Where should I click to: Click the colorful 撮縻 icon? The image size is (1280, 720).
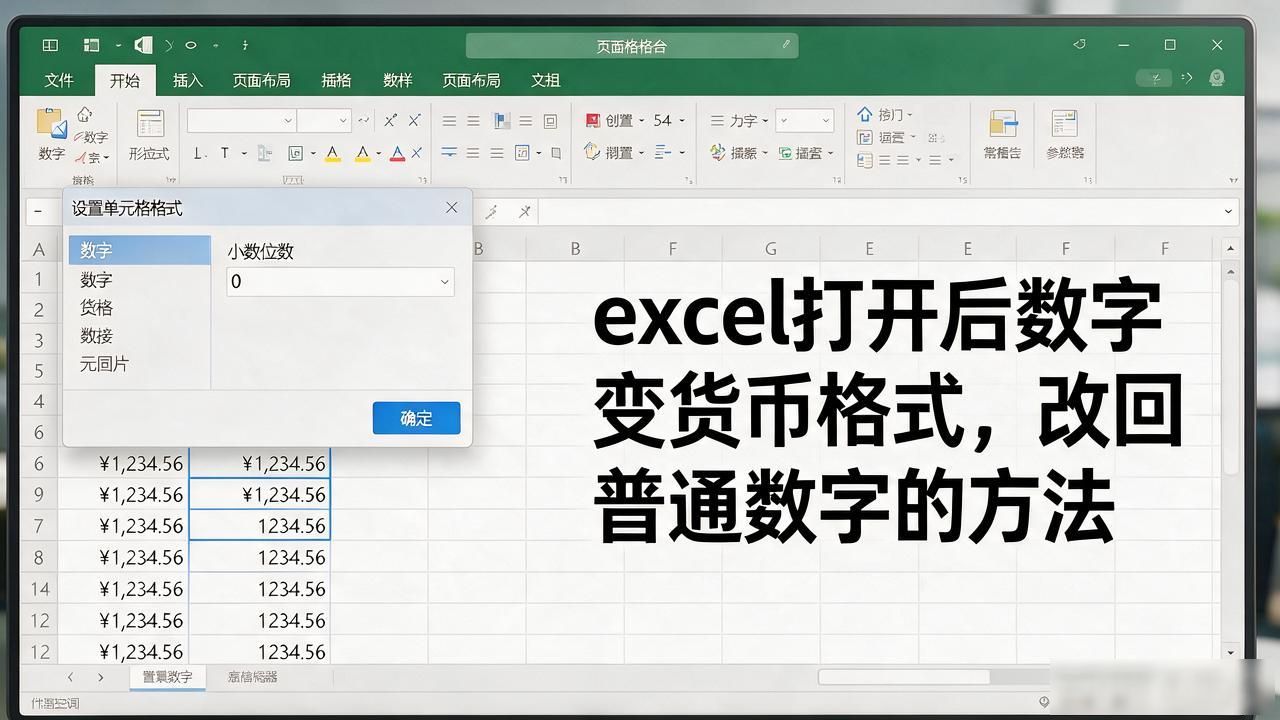click(x=718, y=152)
